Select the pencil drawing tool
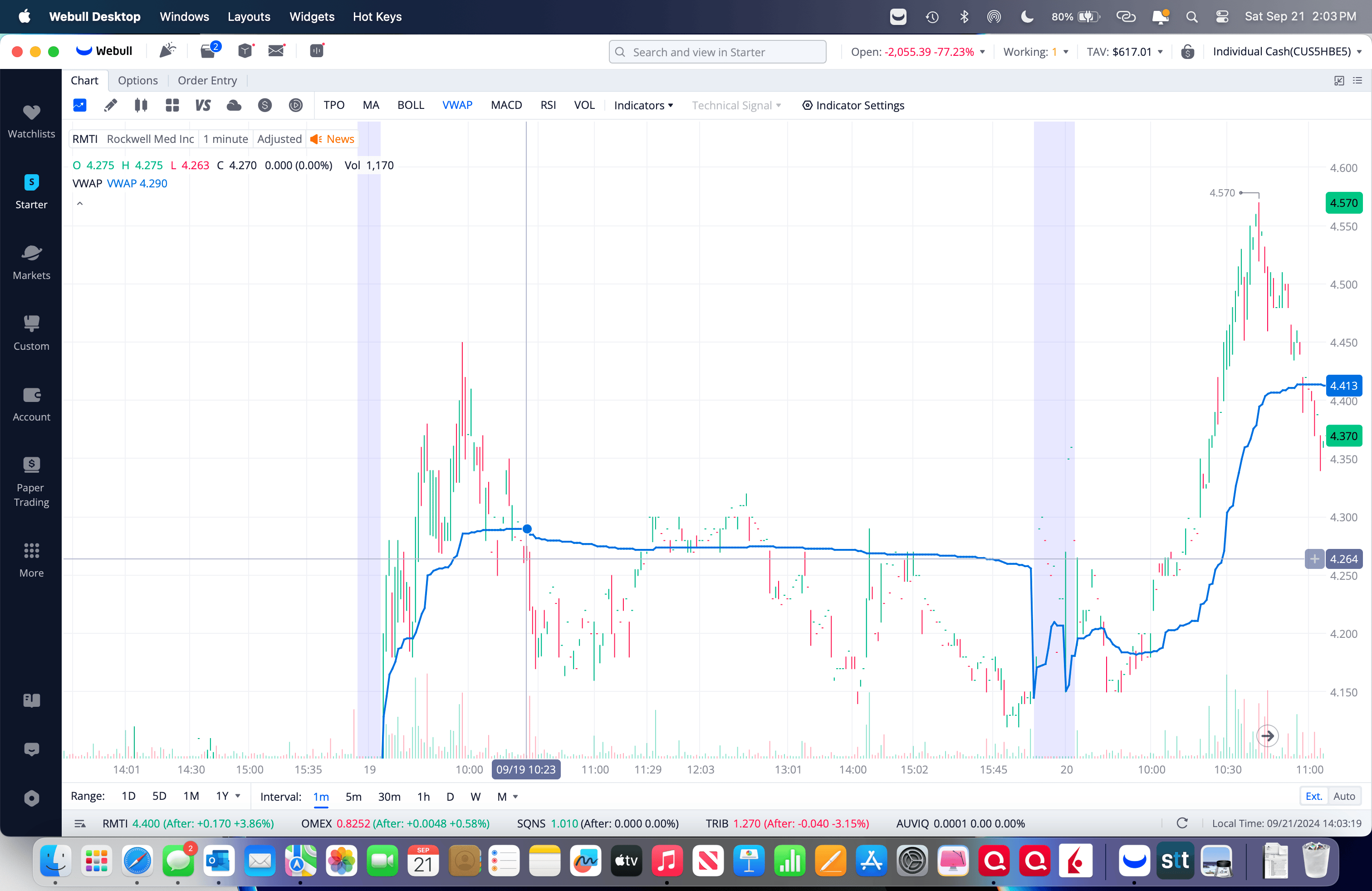 tap(110, 105)
